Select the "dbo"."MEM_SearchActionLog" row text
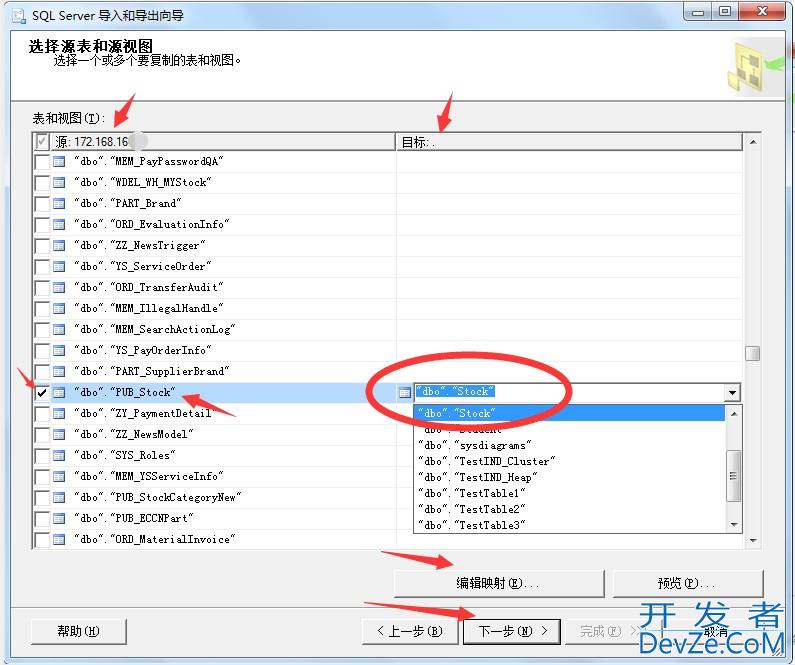 coord(155,330)
